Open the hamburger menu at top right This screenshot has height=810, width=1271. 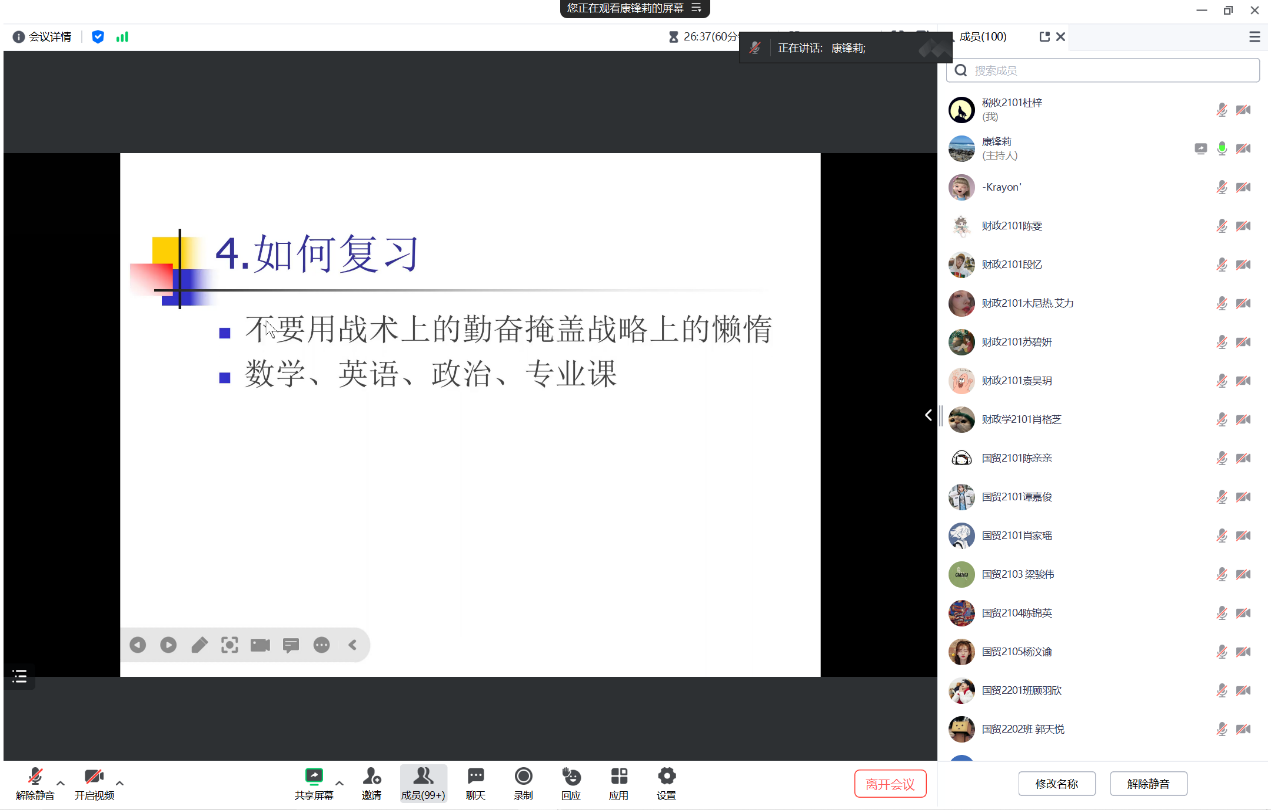[1254, 37]
